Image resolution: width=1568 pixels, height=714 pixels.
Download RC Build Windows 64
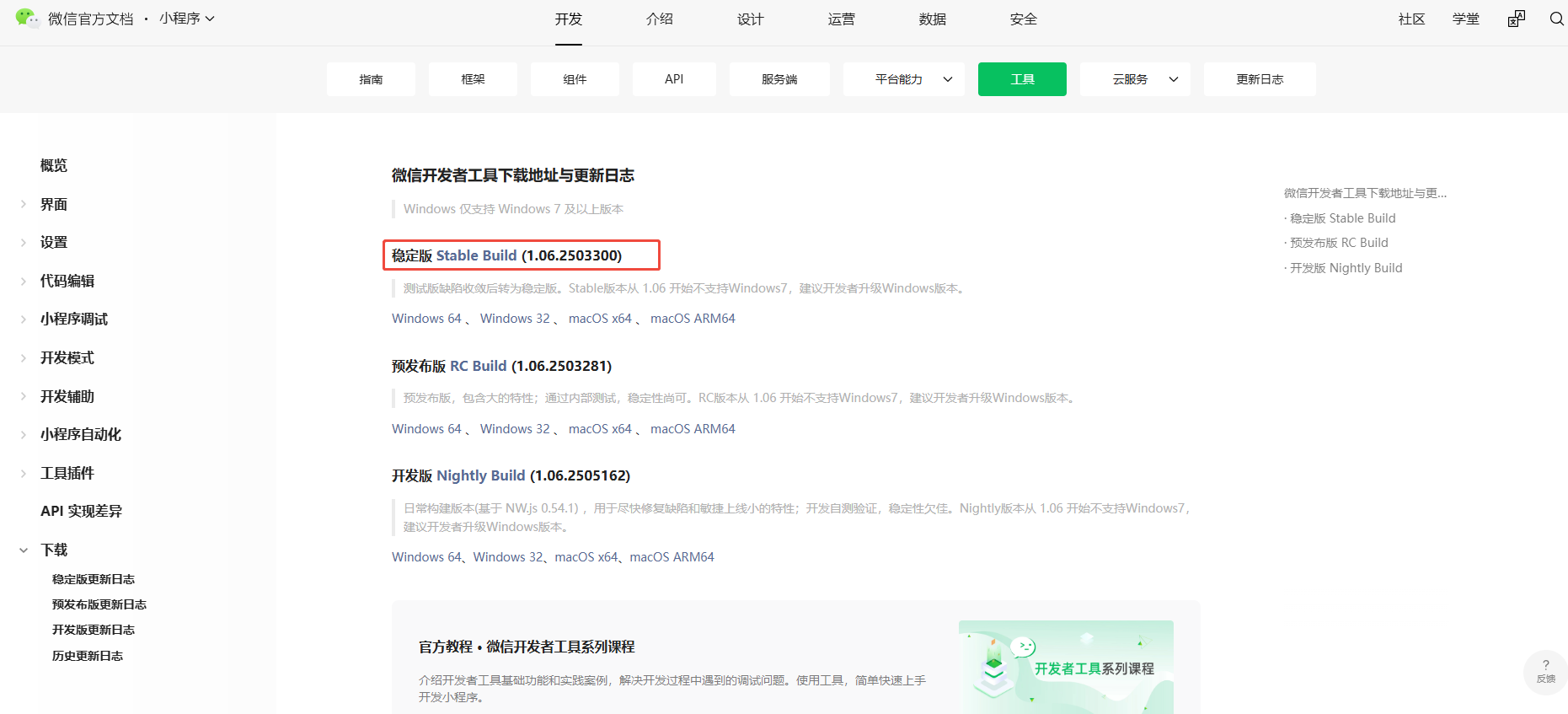[426, 429]
